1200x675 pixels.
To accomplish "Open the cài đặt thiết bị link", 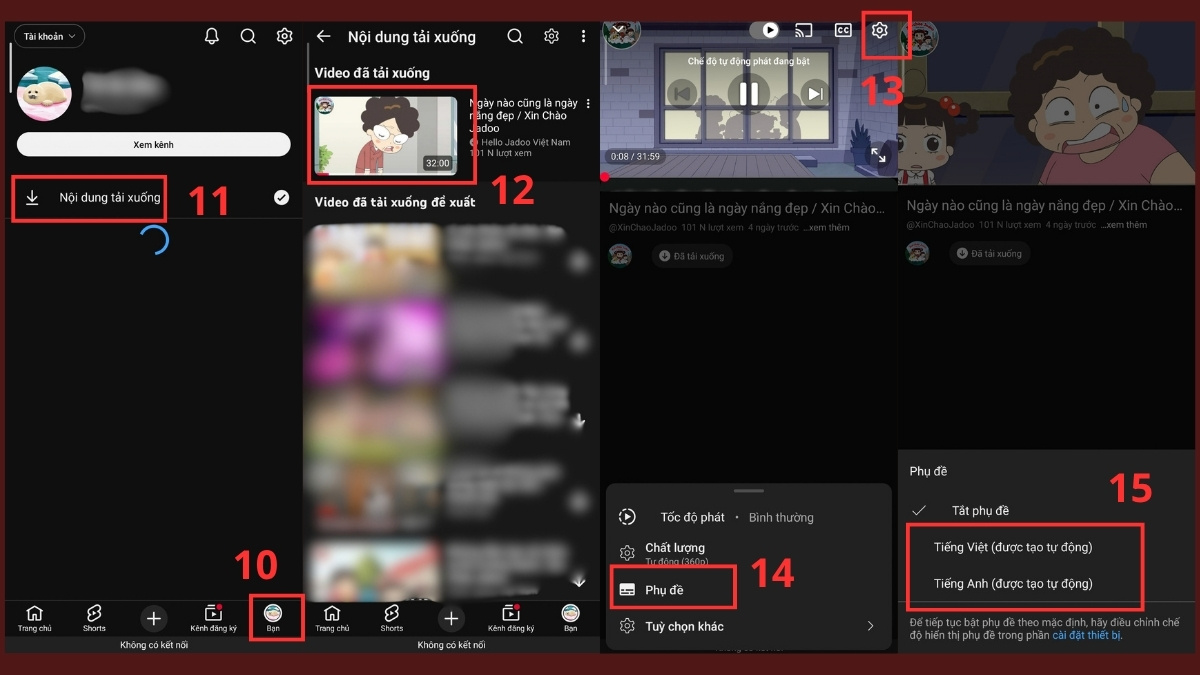I will 1087,635.
